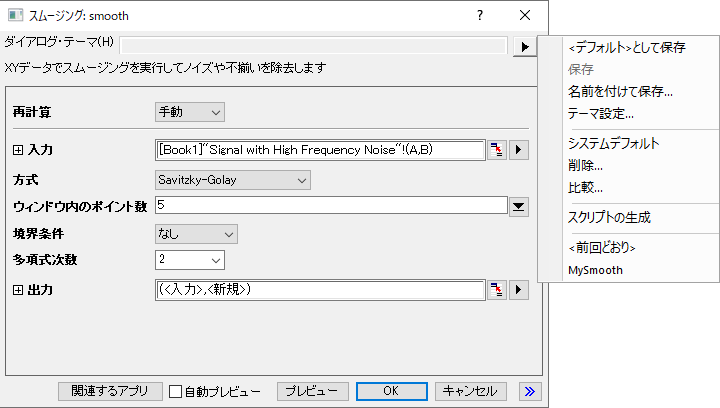
Task: Open the 多項式次数 dropdown showing 2
Action: (190, 260)
